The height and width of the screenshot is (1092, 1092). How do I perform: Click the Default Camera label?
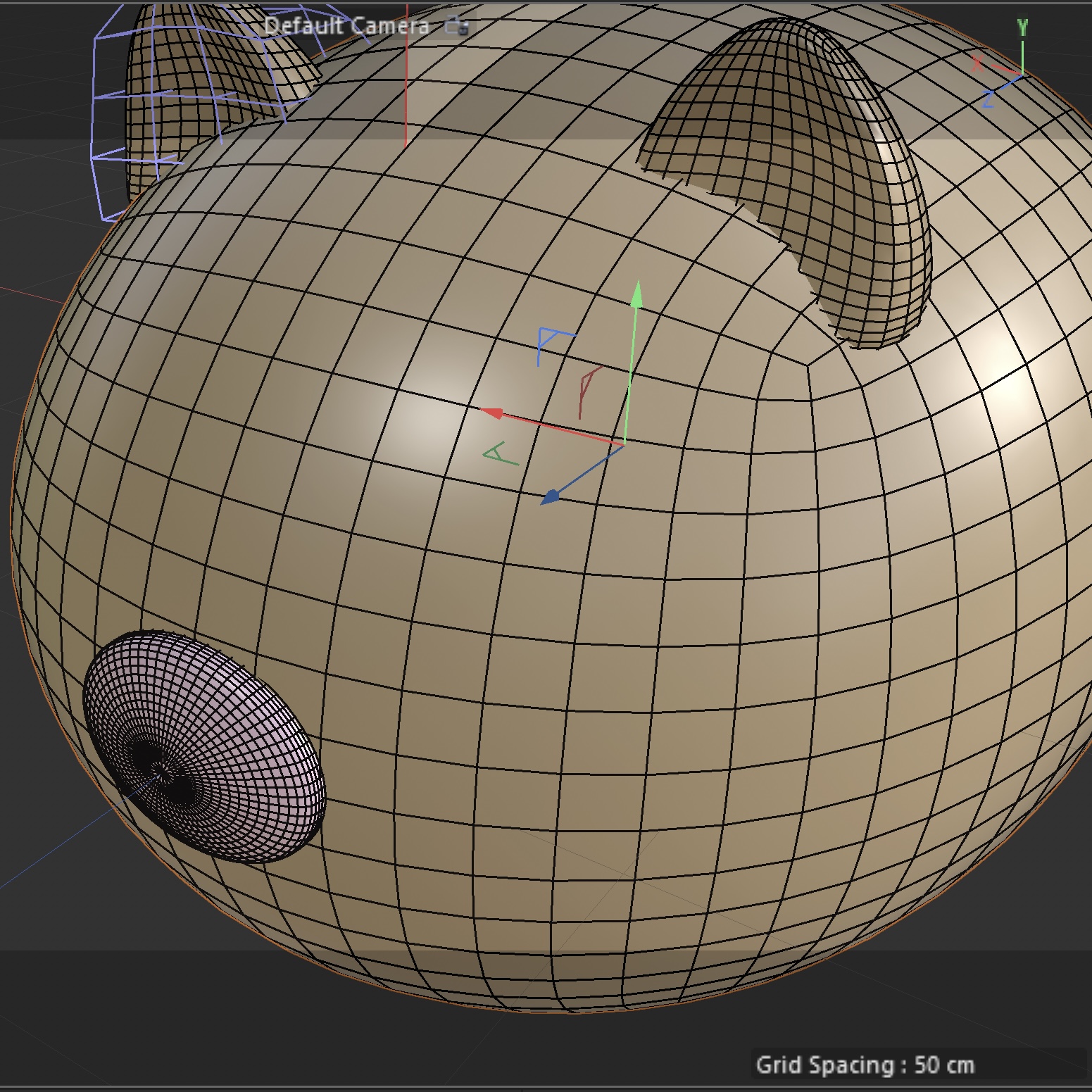click(346, 26)
